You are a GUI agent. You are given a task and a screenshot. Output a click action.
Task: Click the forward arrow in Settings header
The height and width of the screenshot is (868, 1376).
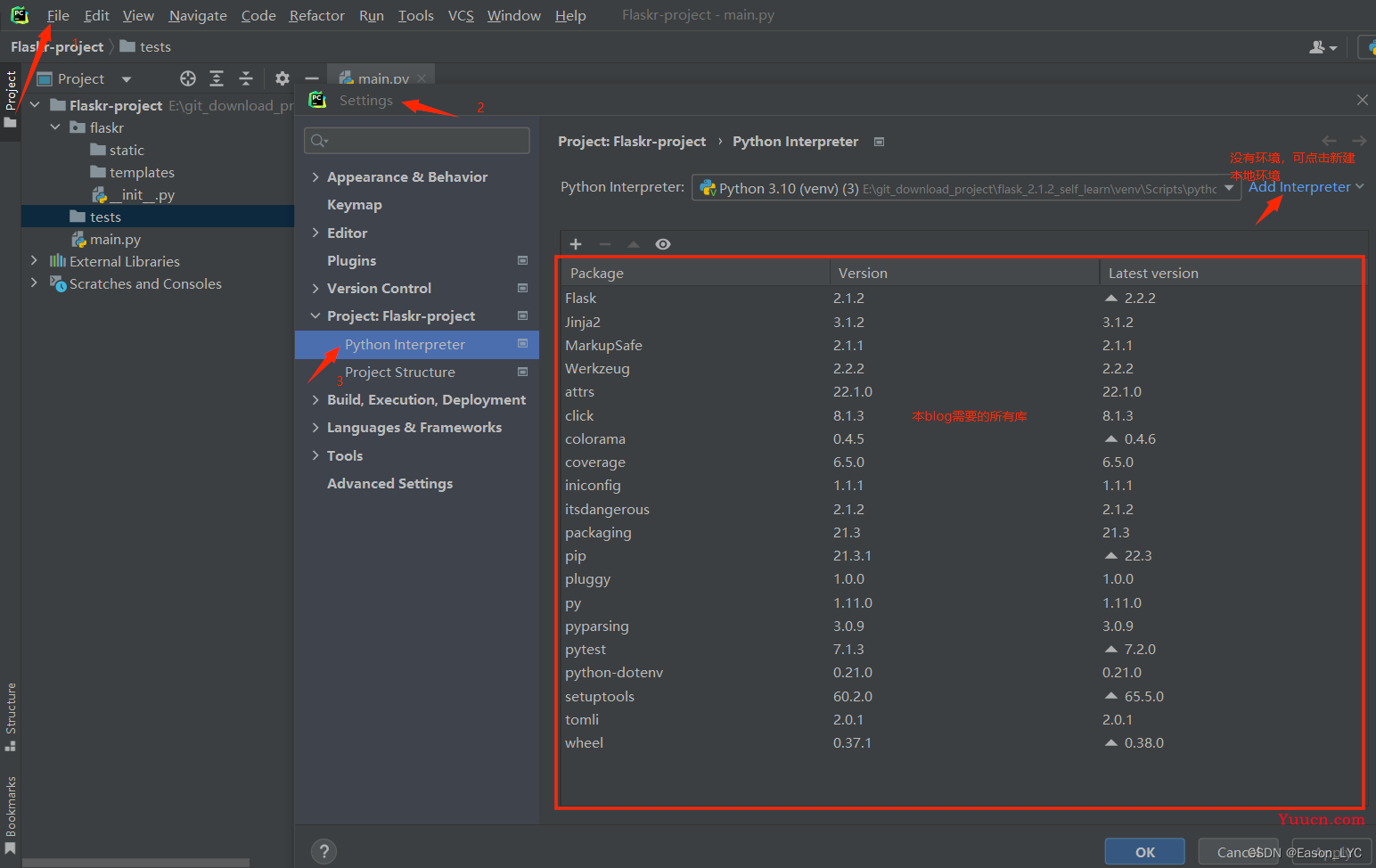coord(1359,141)
